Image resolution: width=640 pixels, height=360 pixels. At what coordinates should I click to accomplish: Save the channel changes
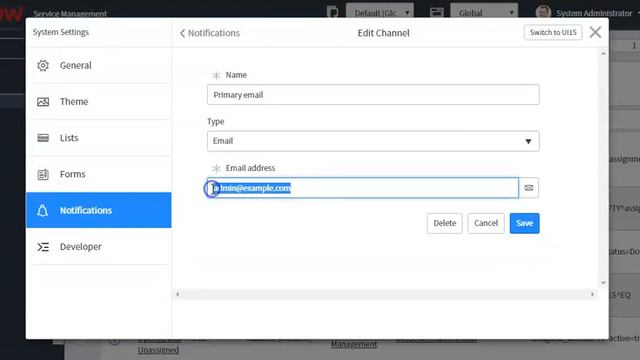(524, 223)
